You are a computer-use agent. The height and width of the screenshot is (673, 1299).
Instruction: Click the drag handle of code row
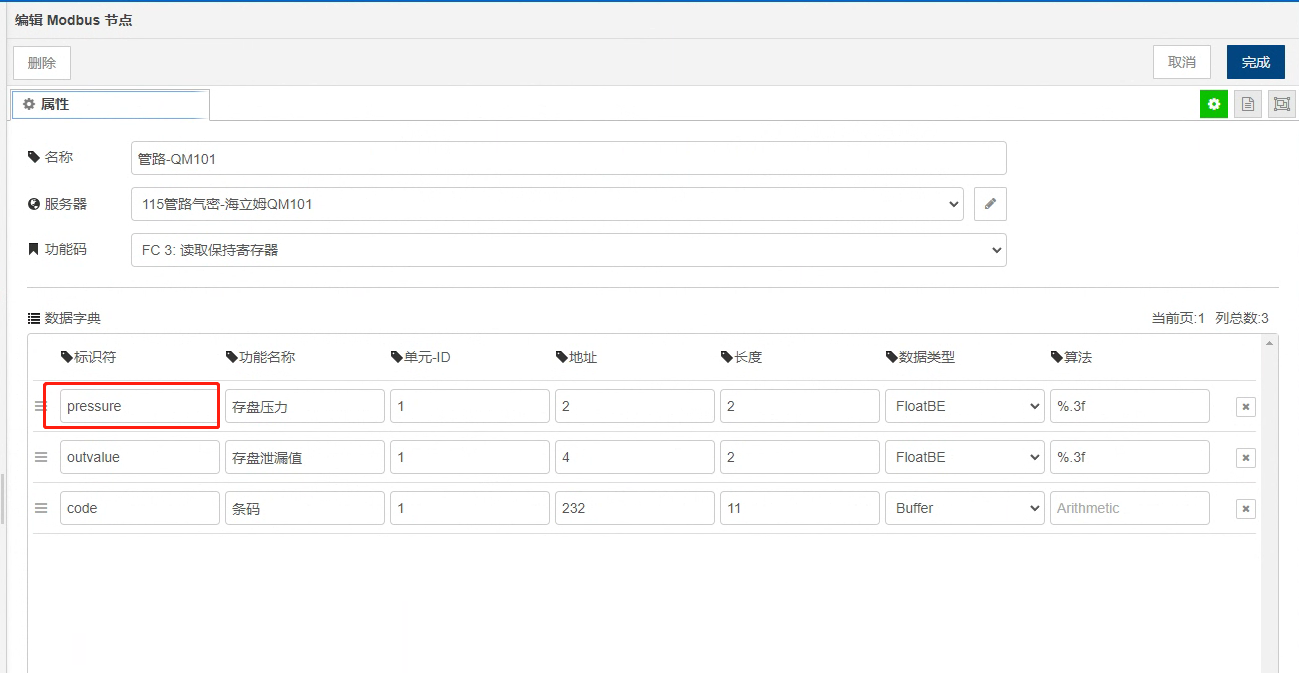click(x=41, y=508)
